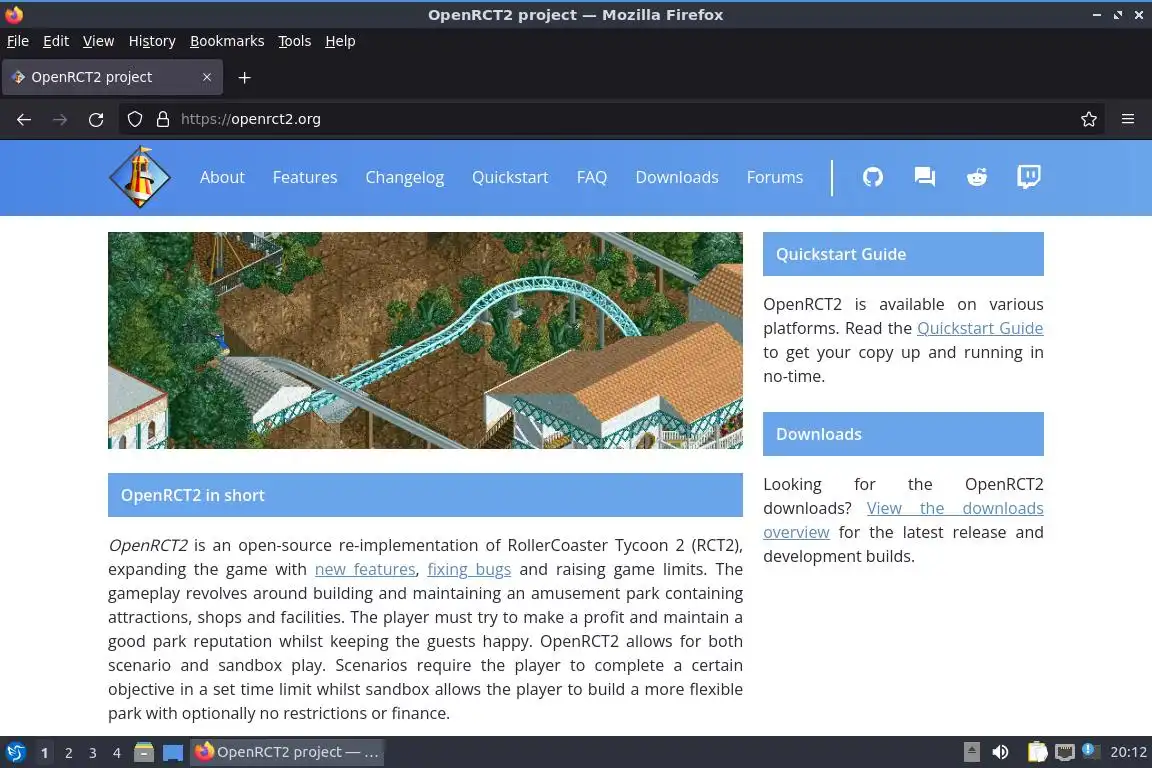Click the OpenRCT2 logo in header

tap(140, 177)
